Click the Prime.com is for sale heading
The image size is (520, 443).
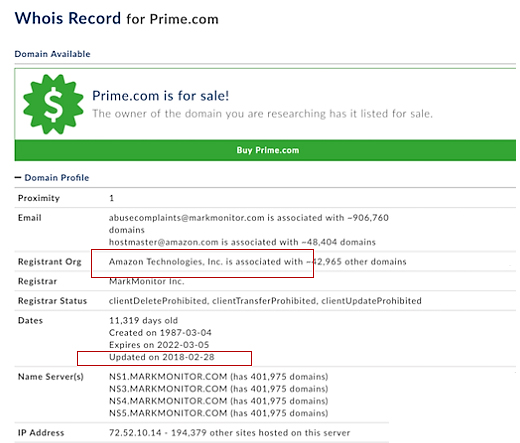161,96
